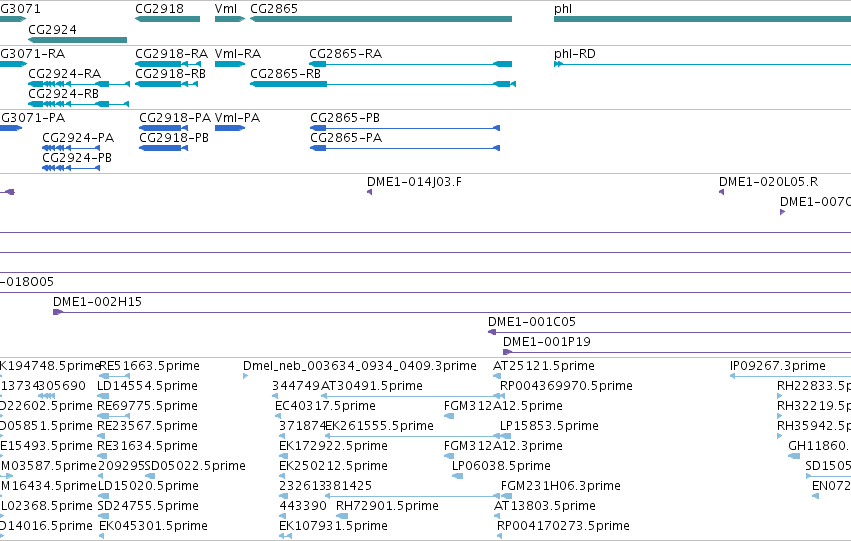Click EST RE51663.5prime

pos(115,376)
